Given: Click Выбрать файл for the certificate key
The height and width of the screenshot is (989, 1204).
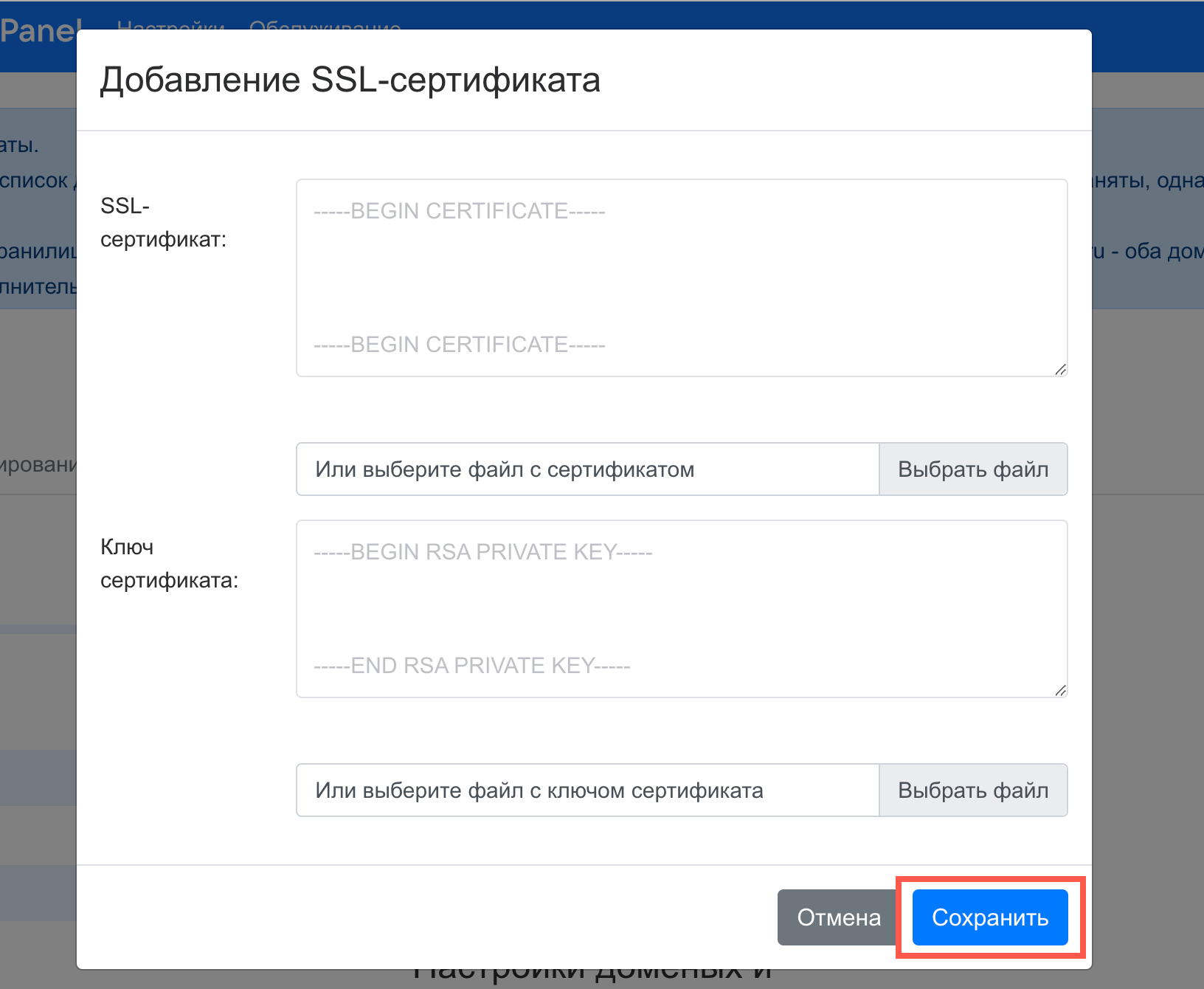Looking at the screenshot, I should pyautogui.click(x=972, y=790).
